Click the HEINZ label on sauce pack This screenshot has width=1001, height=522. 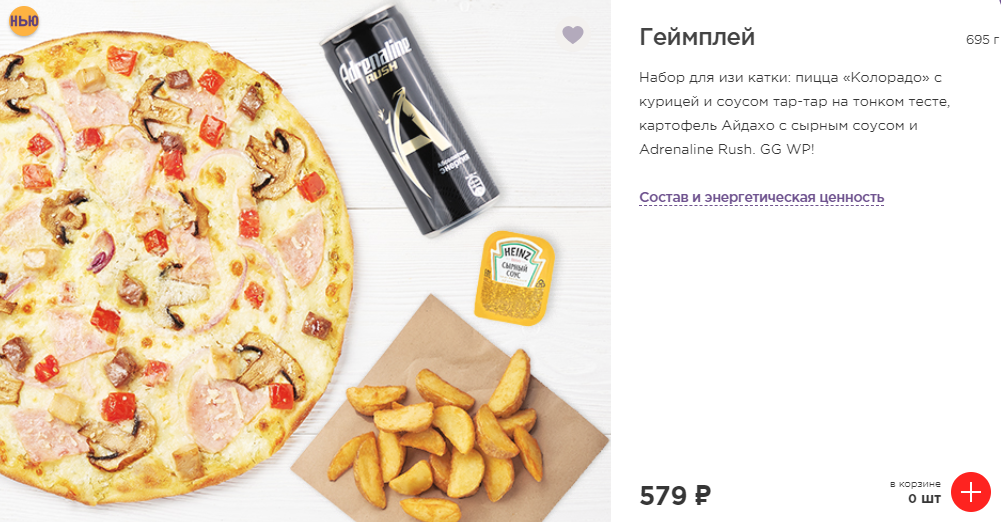pyautogui.click(x=515, y=254)
